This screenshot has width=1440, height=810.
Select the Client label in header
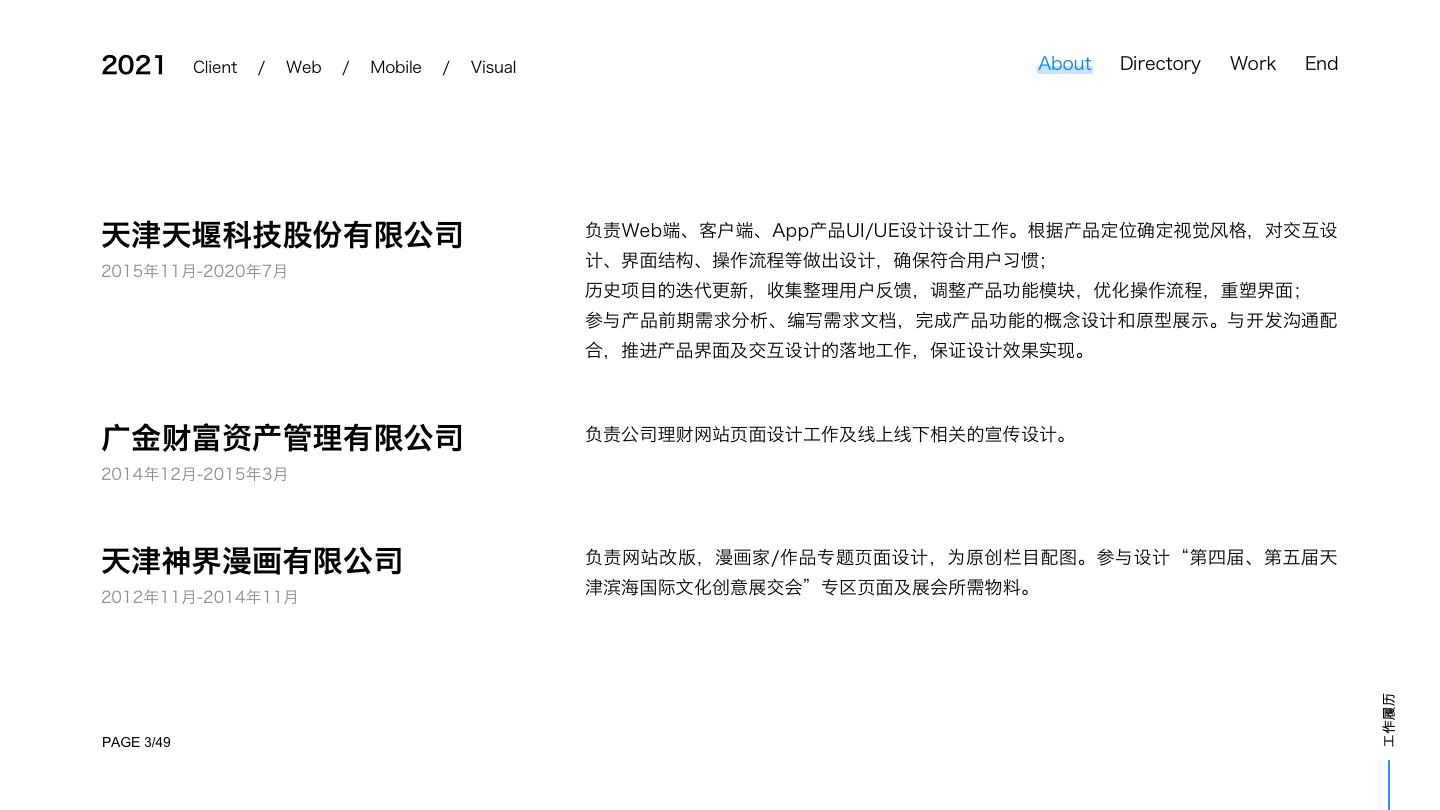pos(215,67)
